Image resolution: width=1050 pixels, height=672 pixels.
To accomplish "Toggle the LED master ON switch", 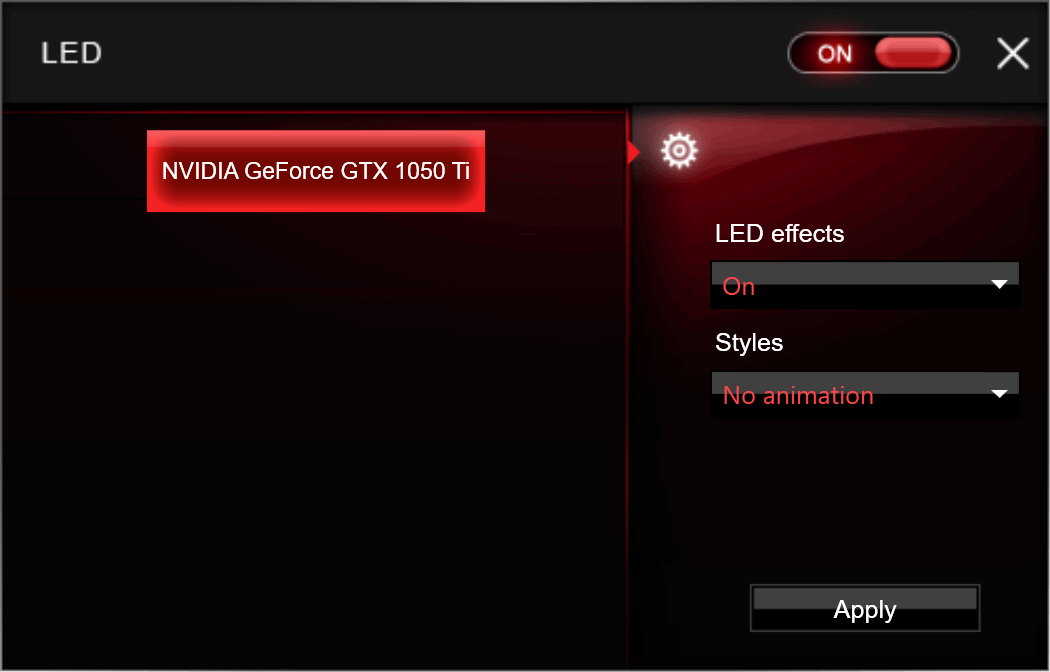I will 873,53.
